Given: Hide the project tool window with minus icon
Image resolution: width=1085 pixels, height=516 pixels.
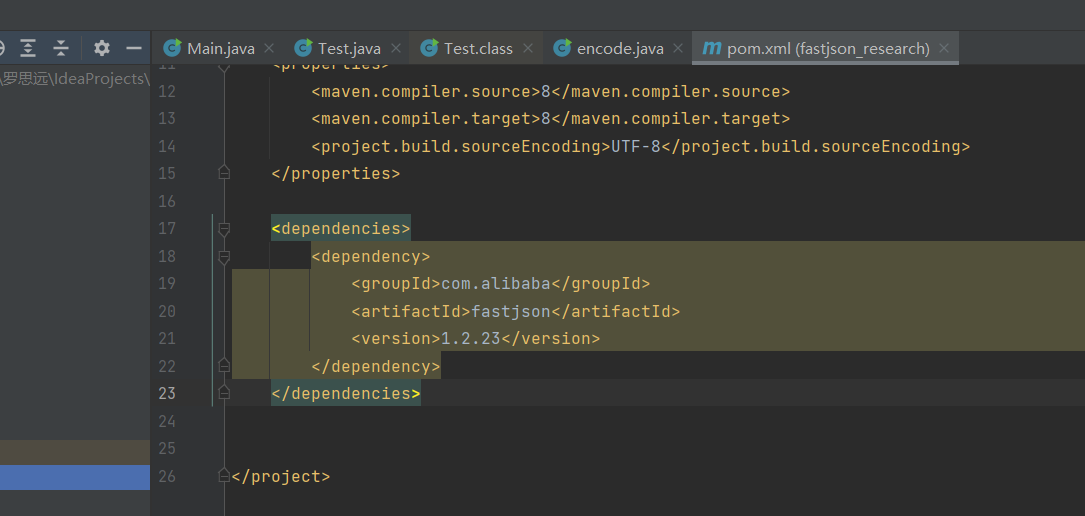Looking at the screenshot, I should (133, 48).
